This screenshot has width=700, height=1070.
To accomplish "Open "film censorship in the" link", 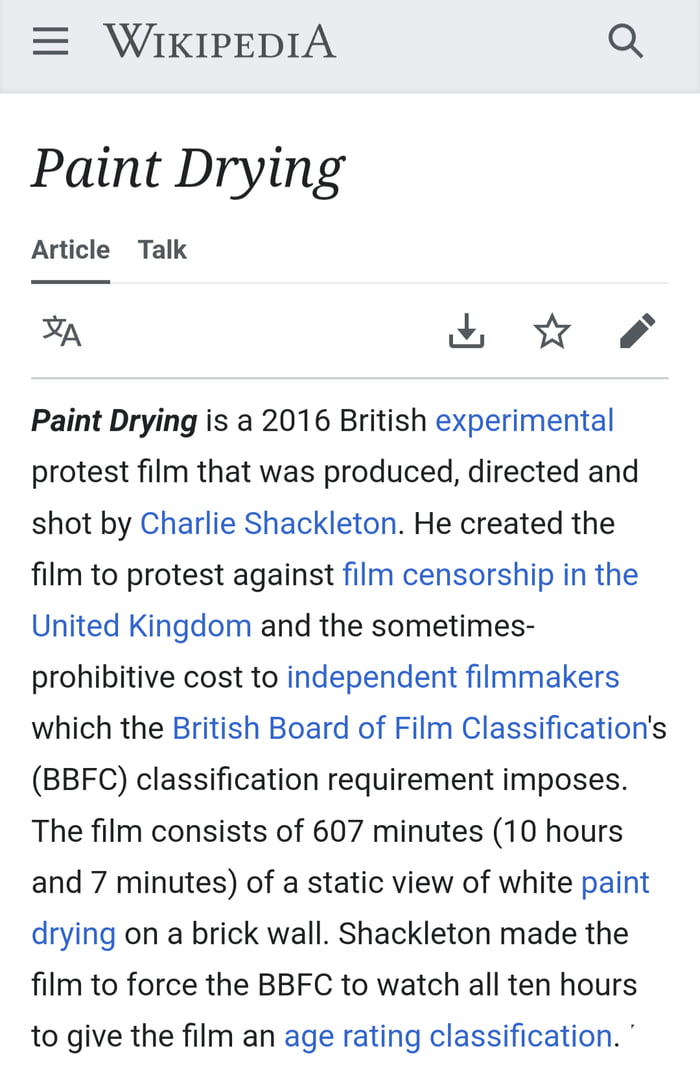I will [x=490, y=575].
